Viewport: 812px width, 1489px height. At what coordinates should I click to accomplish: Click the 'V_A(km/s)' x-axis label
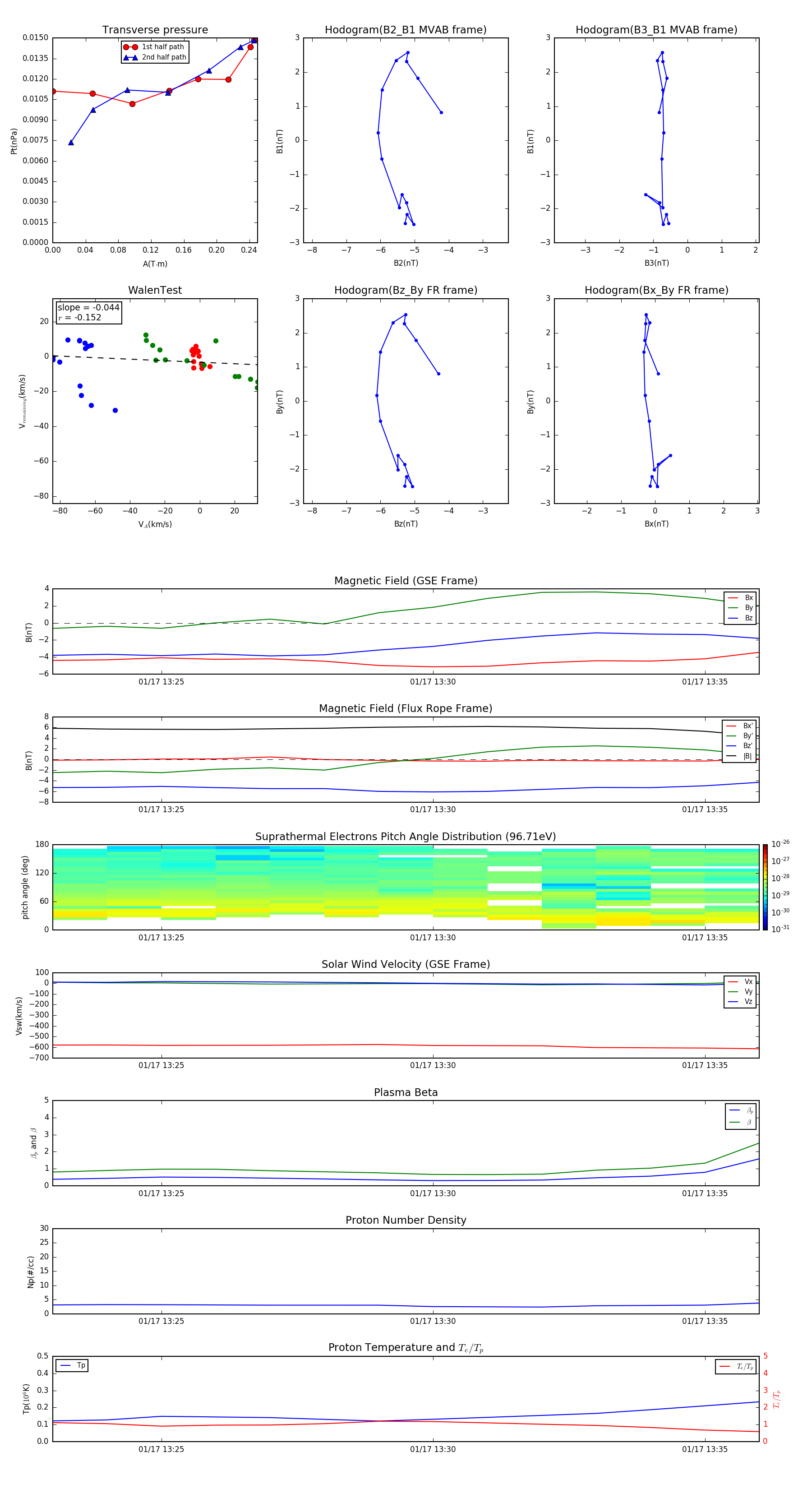155,524
